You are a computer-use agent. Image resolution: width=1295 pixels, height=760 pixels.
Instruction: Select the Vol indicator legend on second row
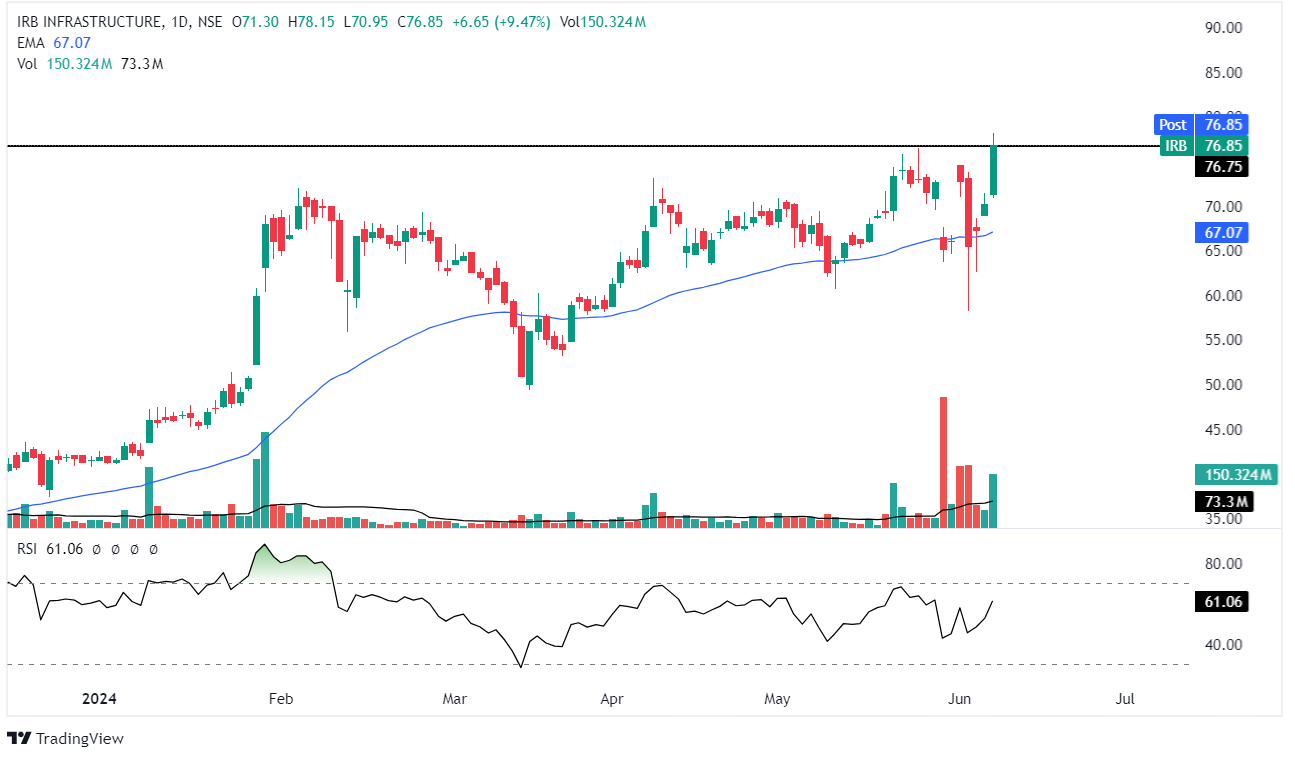[x=28, y=64]
